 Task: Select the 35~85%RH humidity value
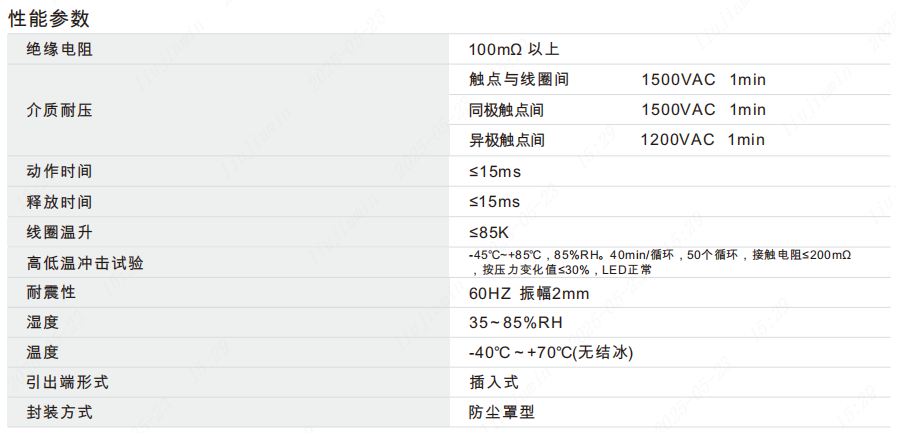(x=516, y=322)
